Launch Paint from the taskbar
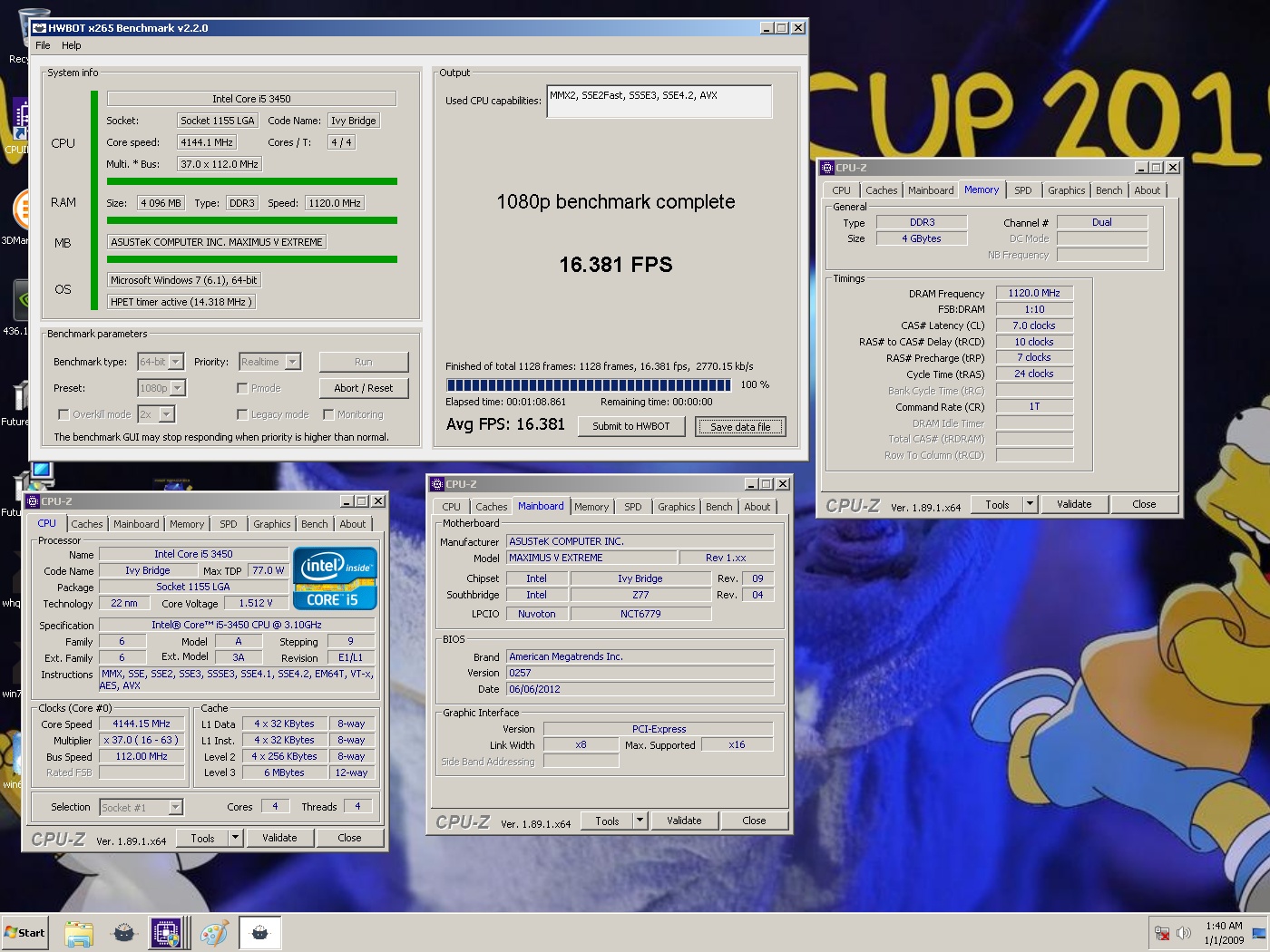The width and height of the screenshot is (1270, 952). (x=214, y=932)
